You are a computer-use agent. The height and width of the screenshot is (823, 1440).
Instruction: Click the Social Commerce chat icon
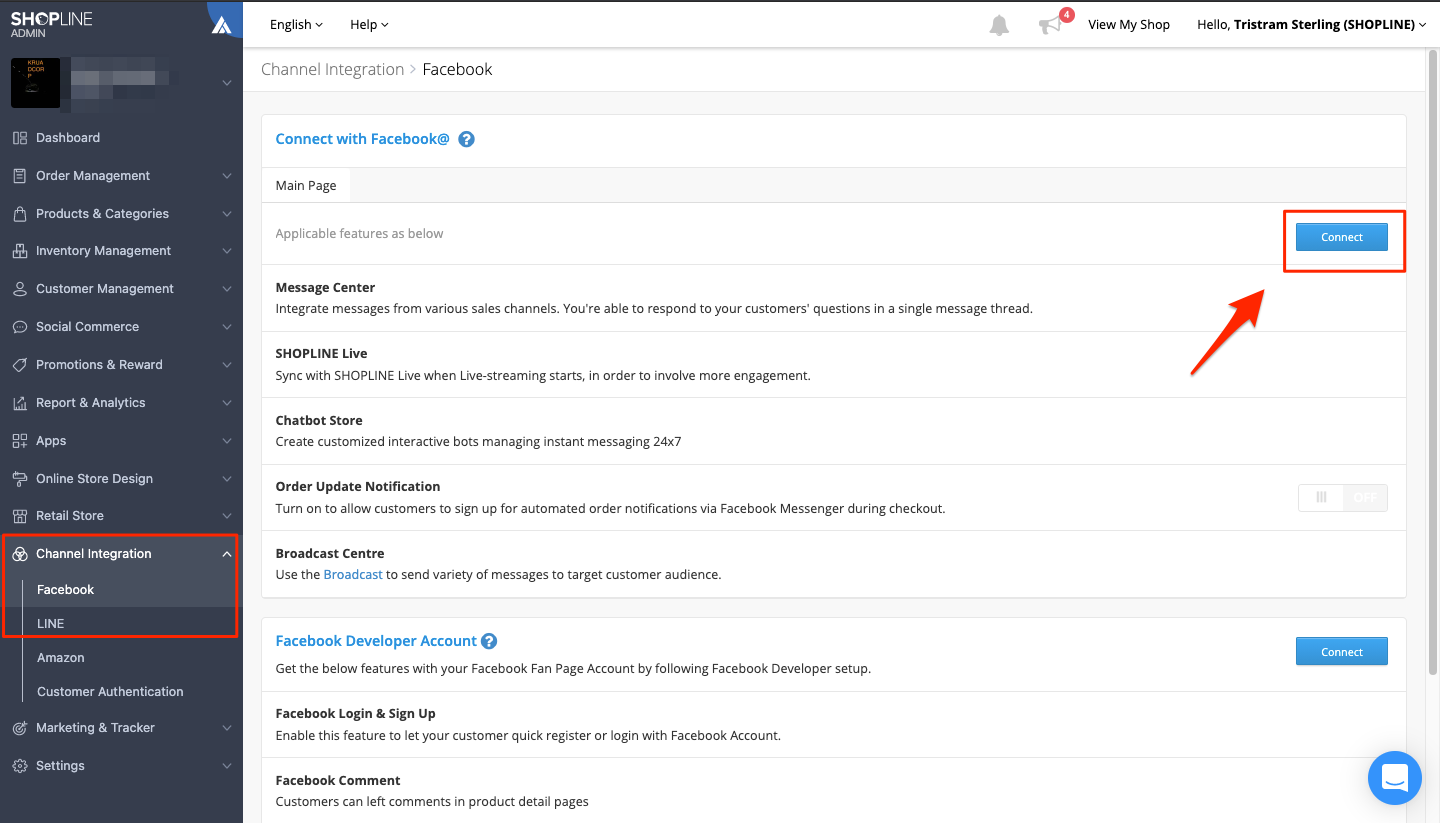coord(19,327)
